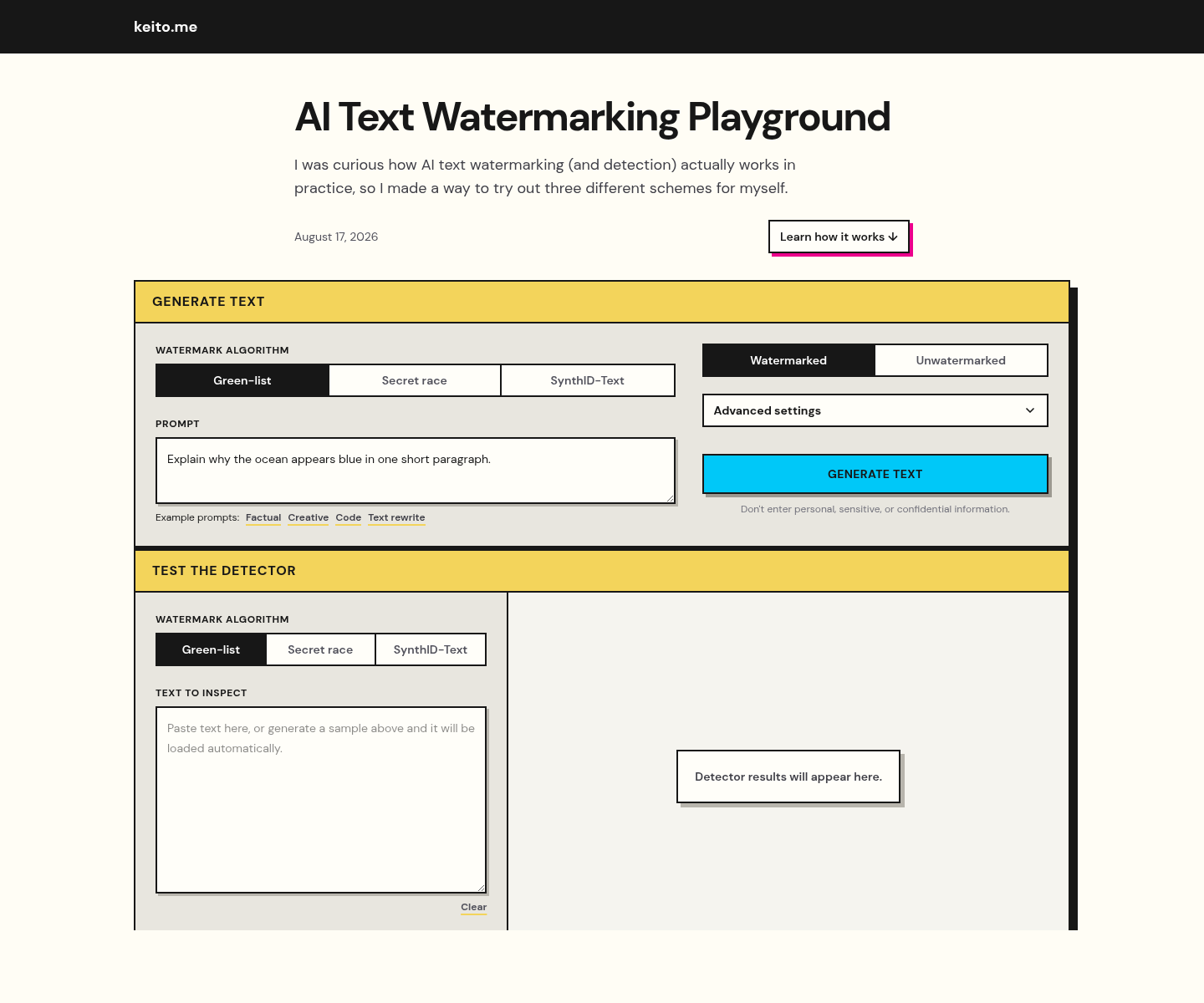The height and width of the screenshot is (1003, 1204).
Task: Select Secret race algorithm in Generate Text
Action: click(415, 380)
